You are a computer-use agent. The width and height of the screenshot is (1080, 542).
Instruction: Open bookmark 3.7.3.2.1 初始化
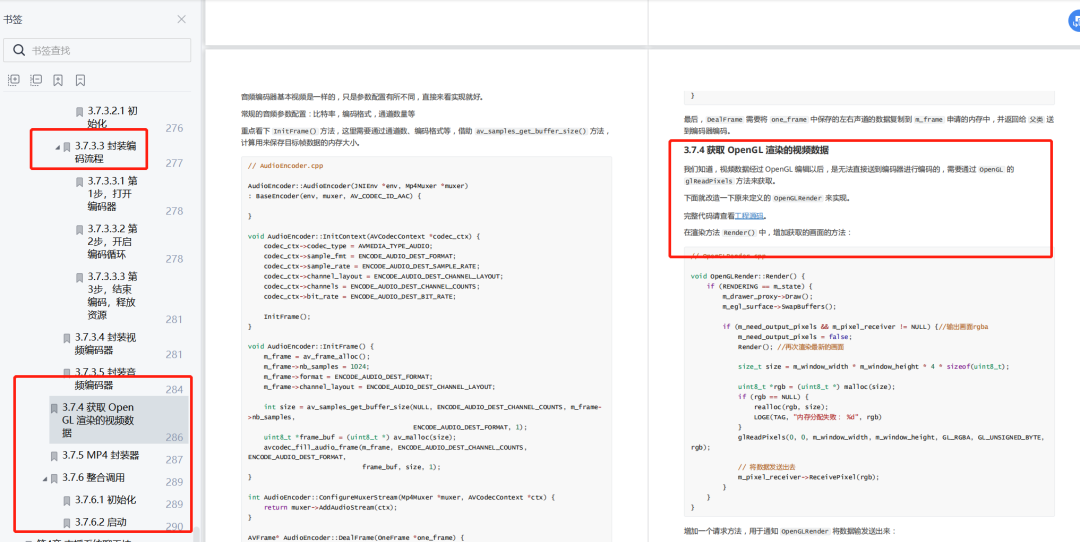click(114, 117)
